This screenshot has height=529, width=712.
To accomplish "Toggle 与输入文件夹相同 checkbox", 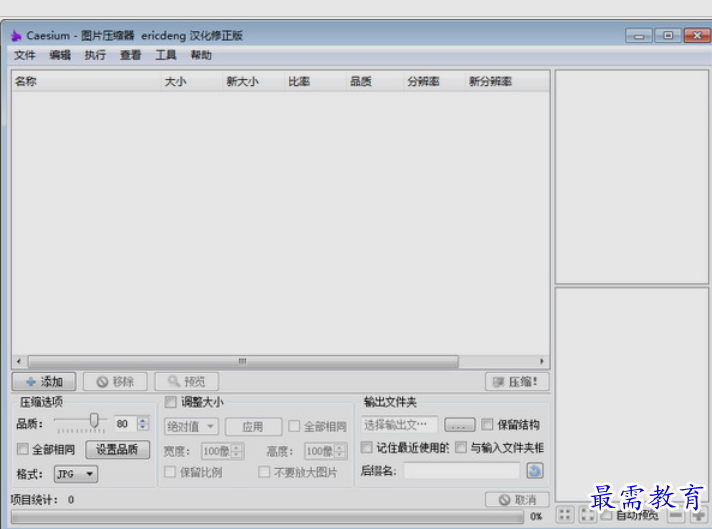I will click(461, 447).
